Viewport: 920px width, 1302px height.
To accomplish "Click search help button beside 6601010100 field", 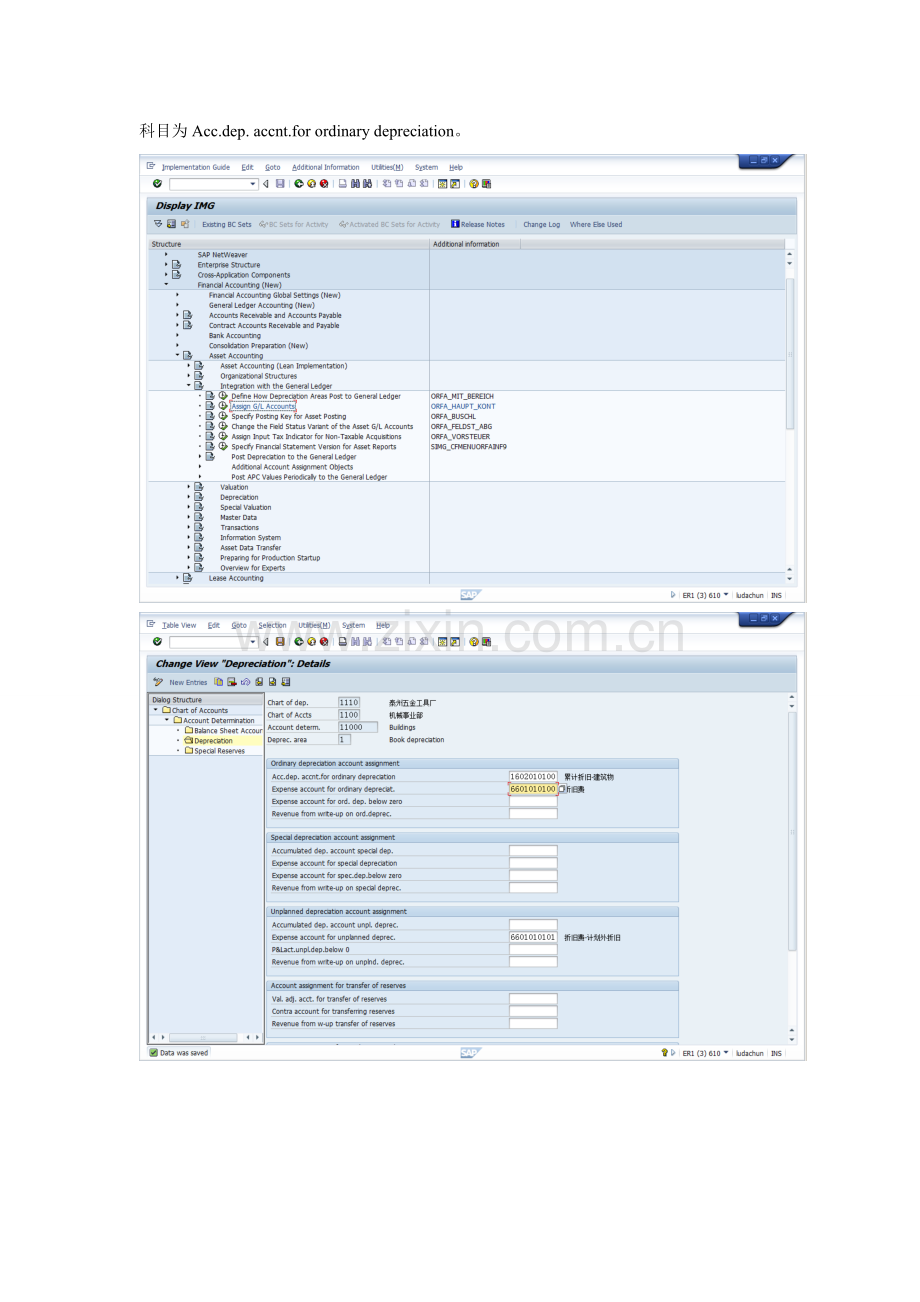I will click(561, 789).
